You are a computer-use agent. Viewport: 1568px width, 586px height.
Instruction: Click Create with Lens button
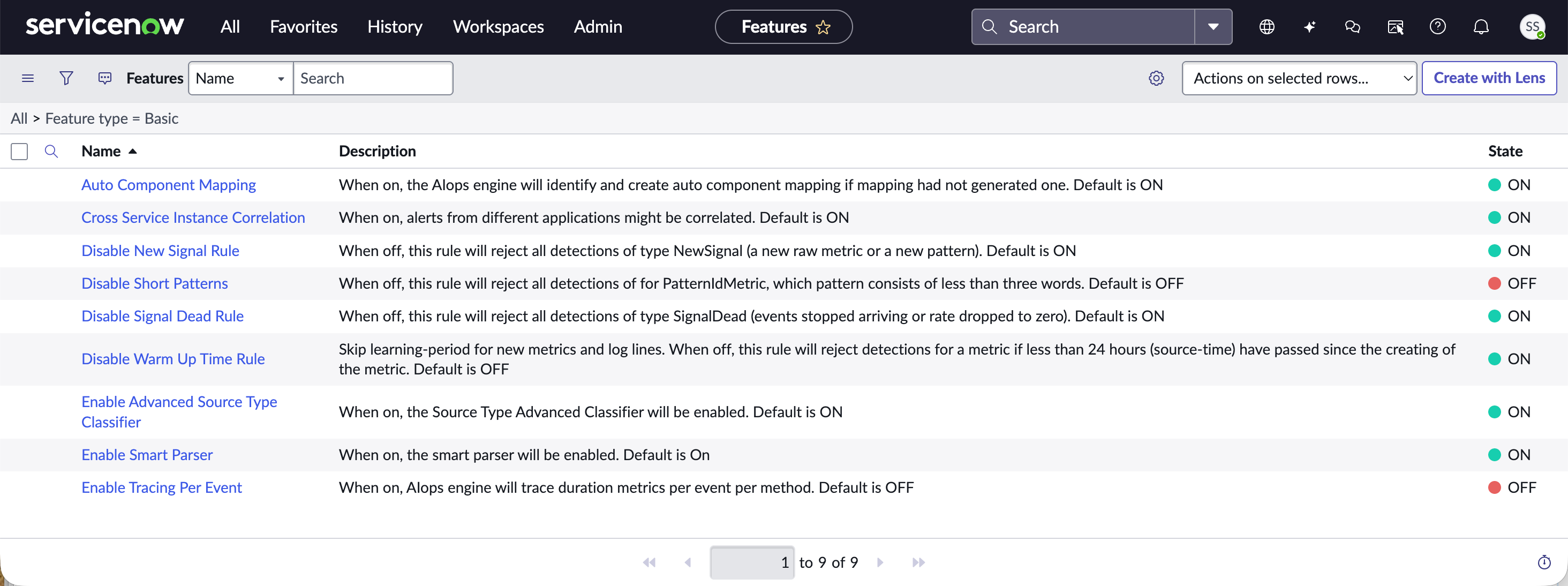(1489, 78)
